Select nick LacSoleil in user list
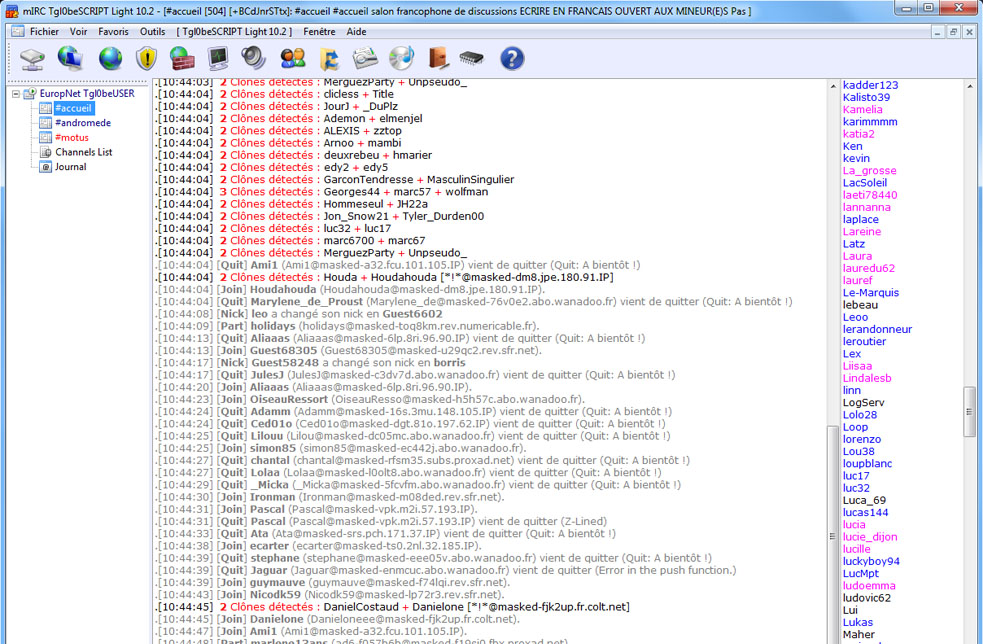Screen dimensions: 983x644 [865, 183]
